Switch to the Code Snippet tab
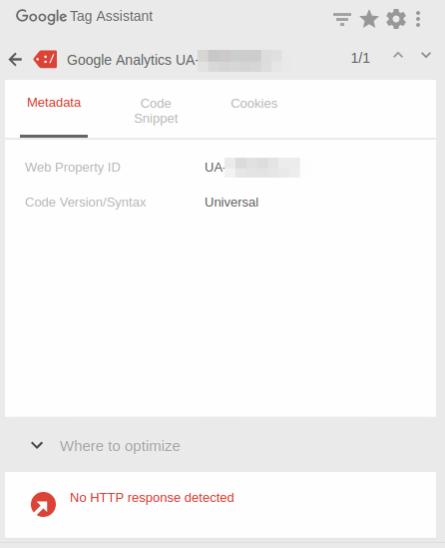The image size is (445, 548). click(156, 111)
